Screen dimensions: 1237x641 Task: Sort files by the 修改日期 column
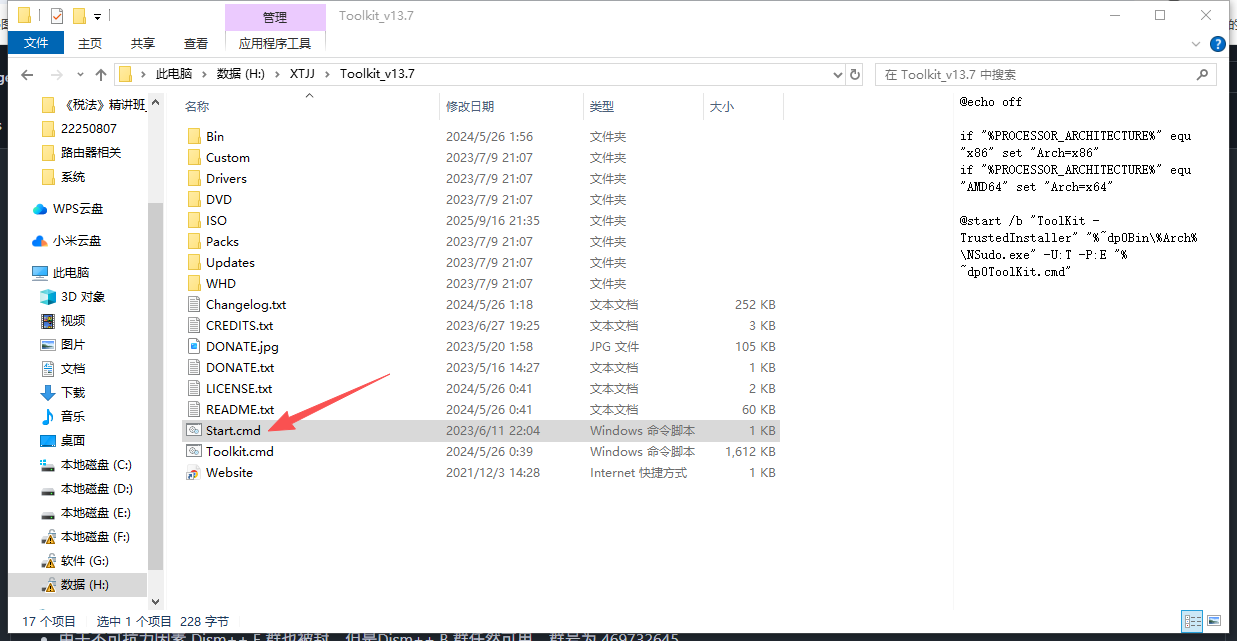[470, 106]
